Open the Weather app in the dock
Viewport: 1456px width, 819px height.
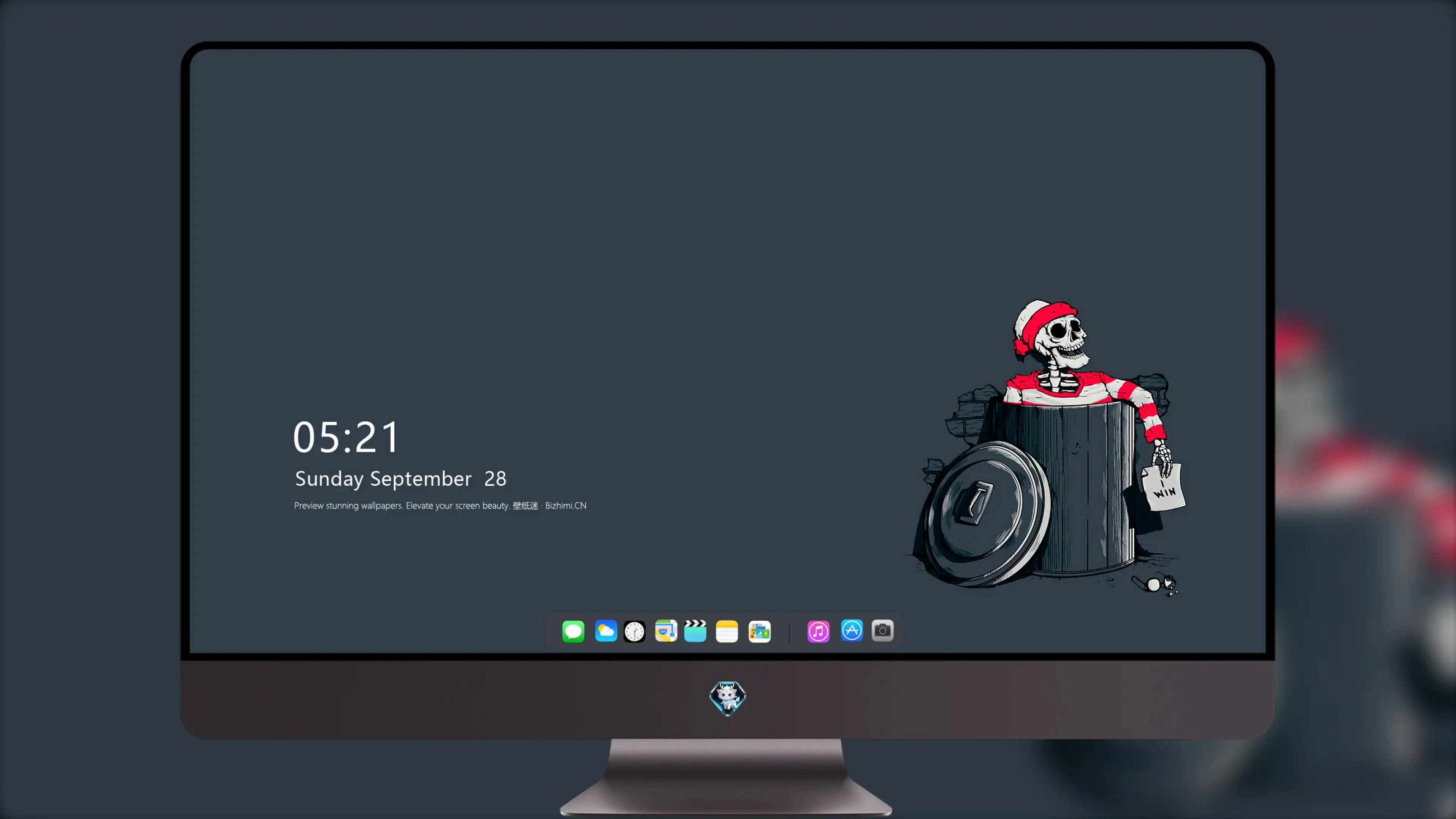pos(606,631)
